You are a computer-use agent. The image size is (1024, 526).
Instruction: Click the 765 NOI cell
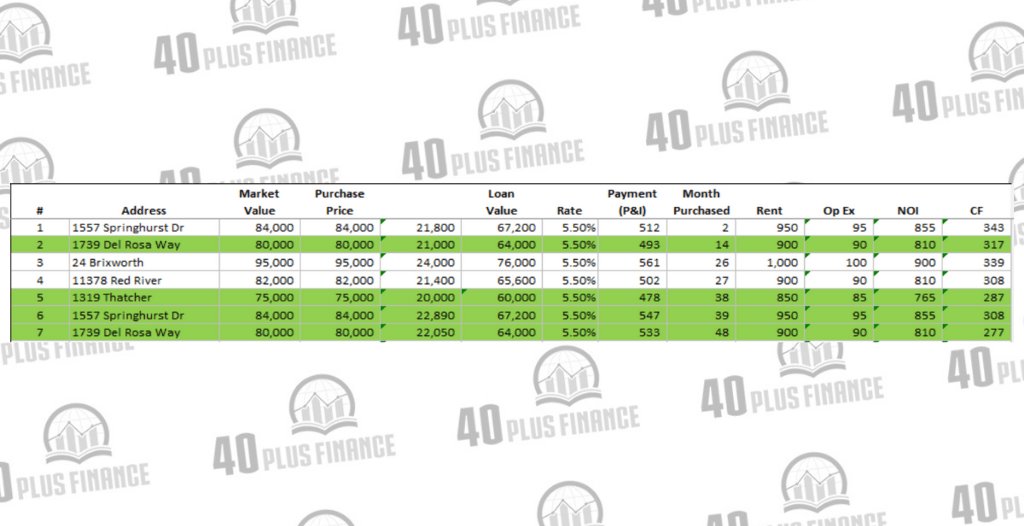[x=908, y=297]
